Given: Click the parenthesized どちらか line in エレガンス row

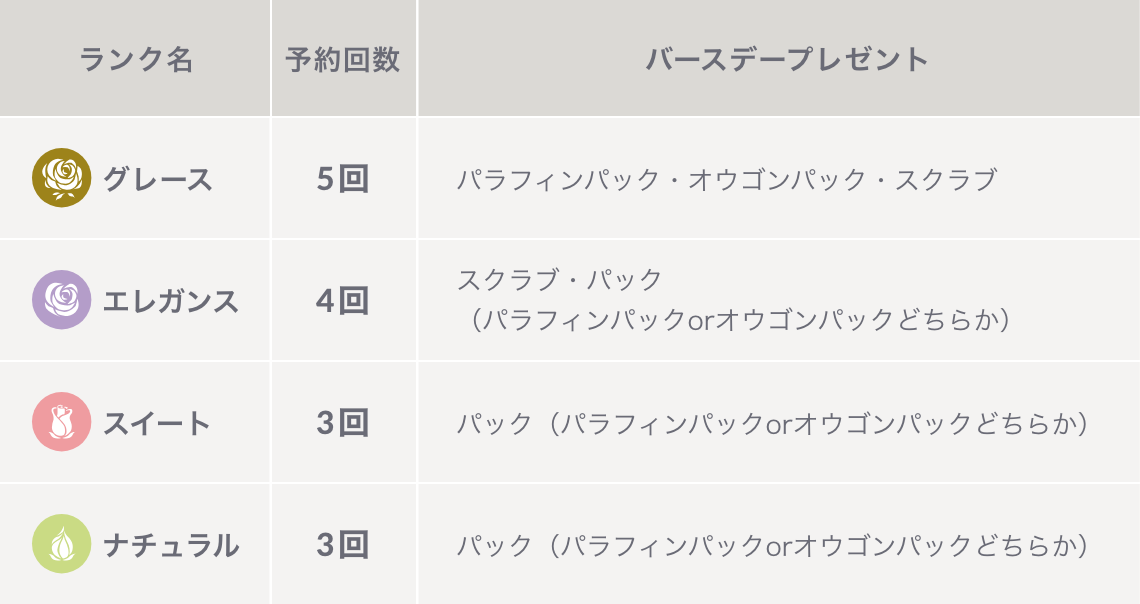Looking at the screenshot, I should coord(736,320).
